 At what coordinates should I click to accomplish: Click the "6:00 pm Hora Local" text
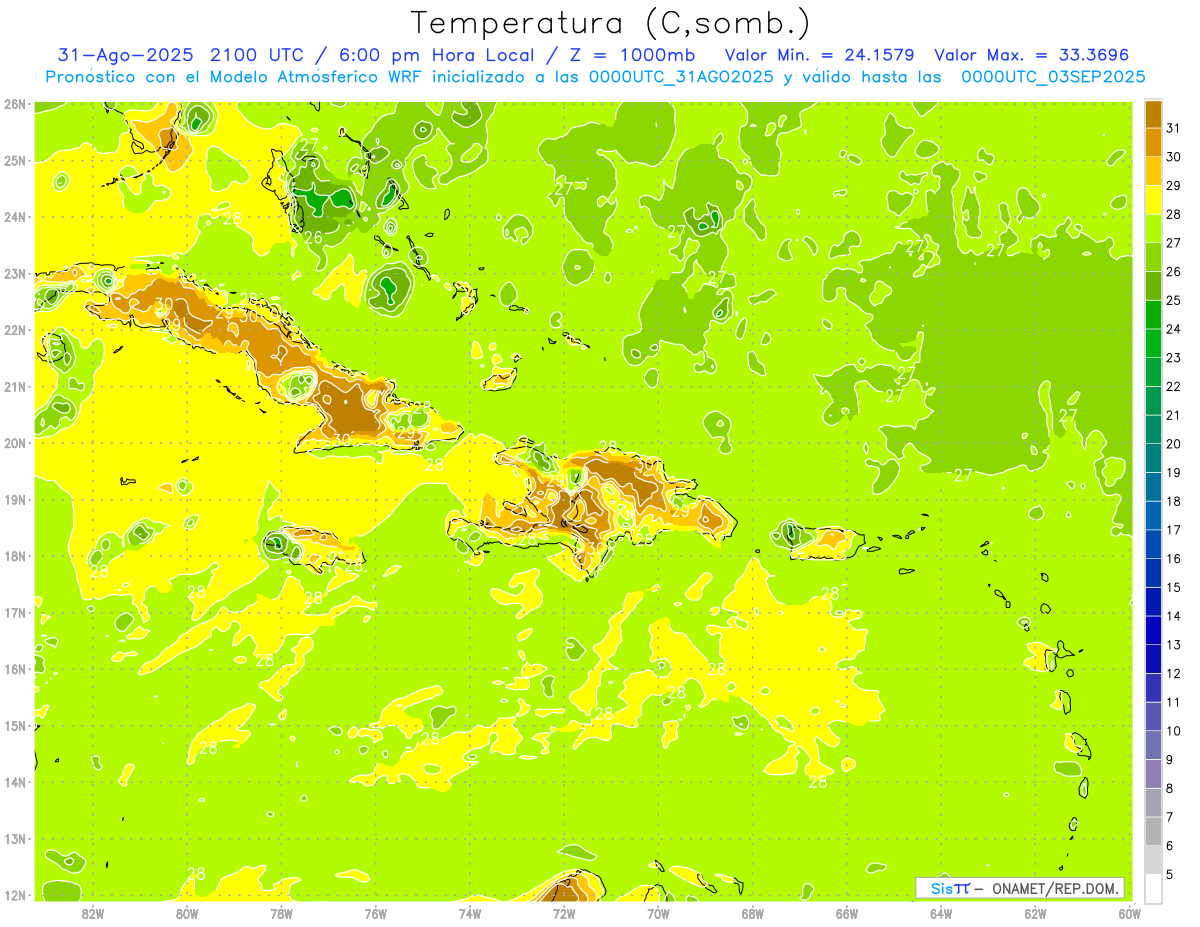435,55
